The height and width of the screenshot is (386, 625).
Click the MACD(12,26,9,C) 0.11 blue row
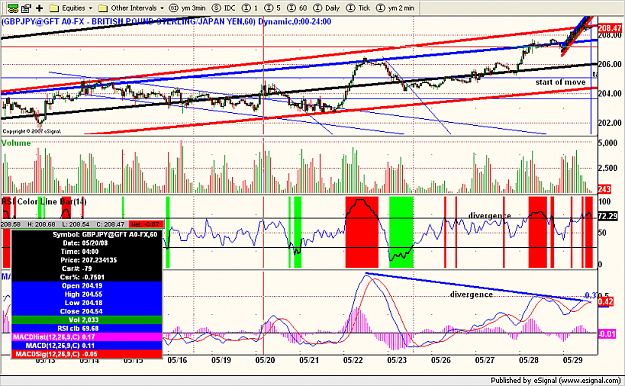[x=87, y=346]
